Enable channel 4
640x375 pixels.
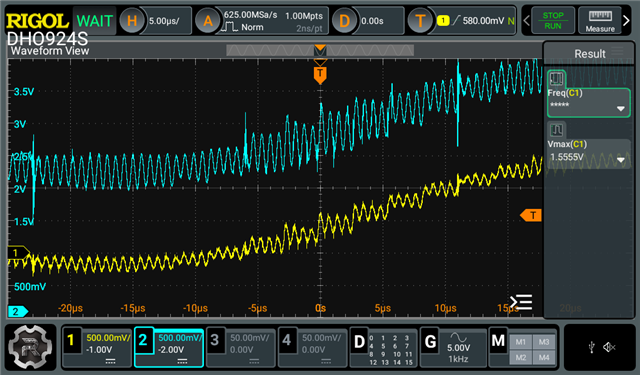(x=287, y=340)
